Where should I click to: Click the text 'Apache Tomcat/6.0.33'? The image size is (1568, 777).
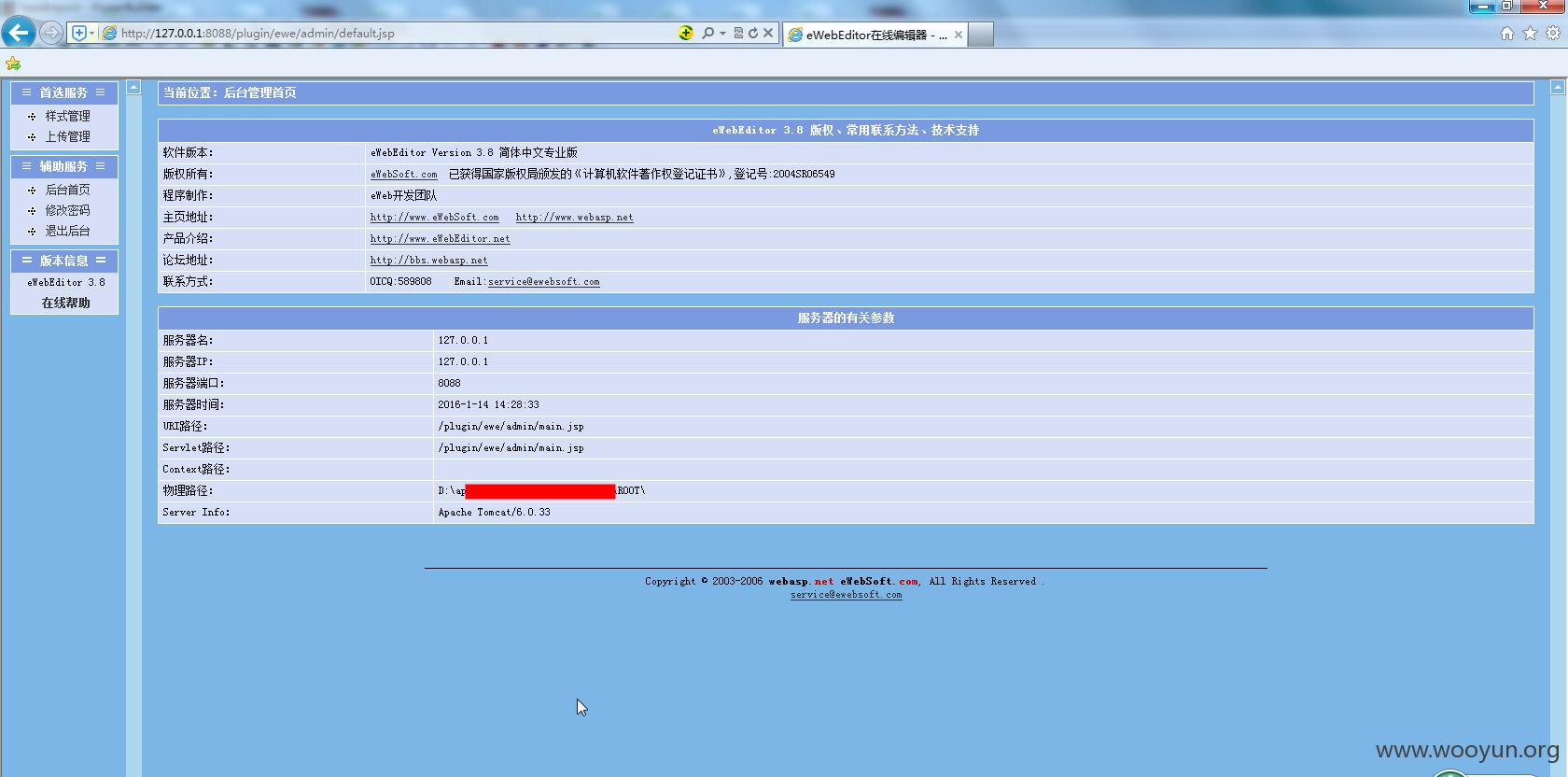click(x=494, y=513)
